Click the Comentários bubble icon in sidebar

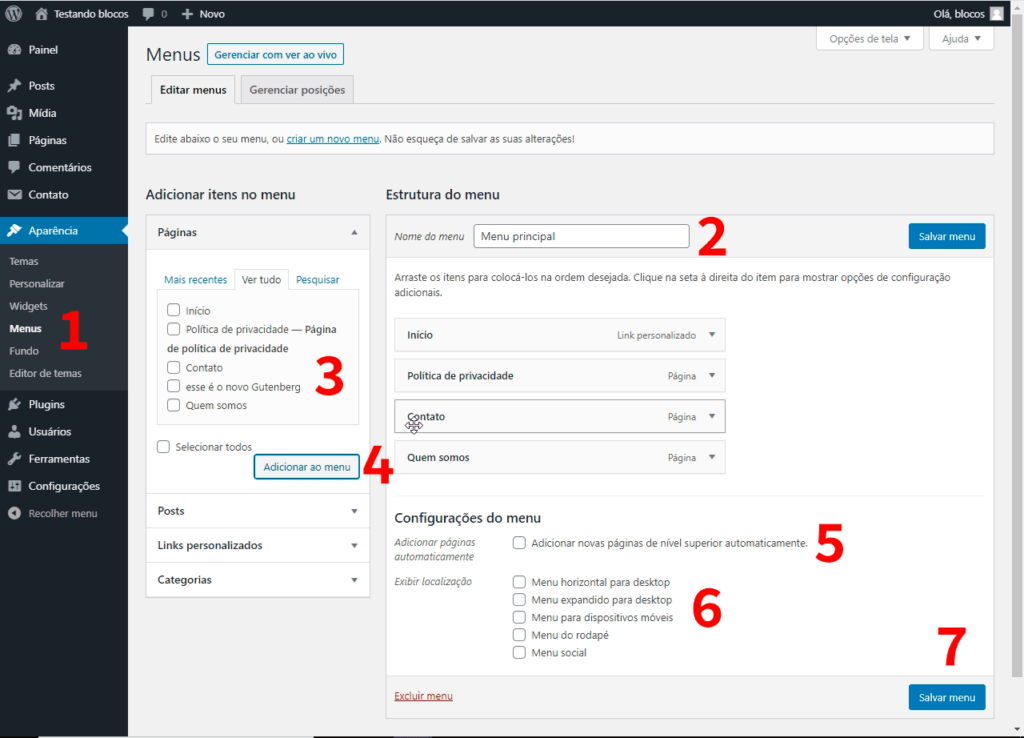point(14,167)
